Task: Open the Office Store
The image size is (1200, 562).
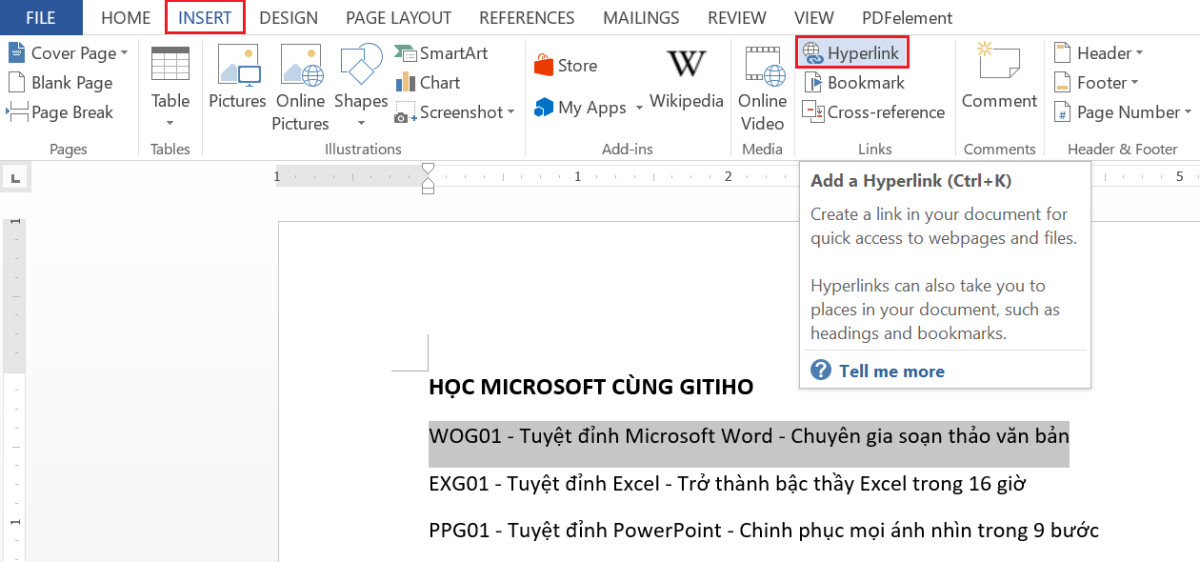Action: (x=565, y=65)
